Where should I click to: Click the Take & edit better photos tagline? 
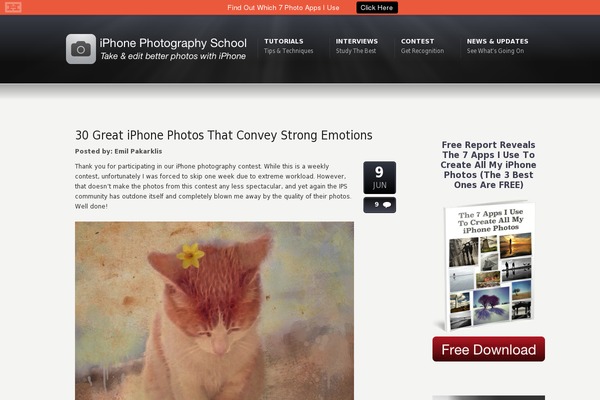click(173, 56)
